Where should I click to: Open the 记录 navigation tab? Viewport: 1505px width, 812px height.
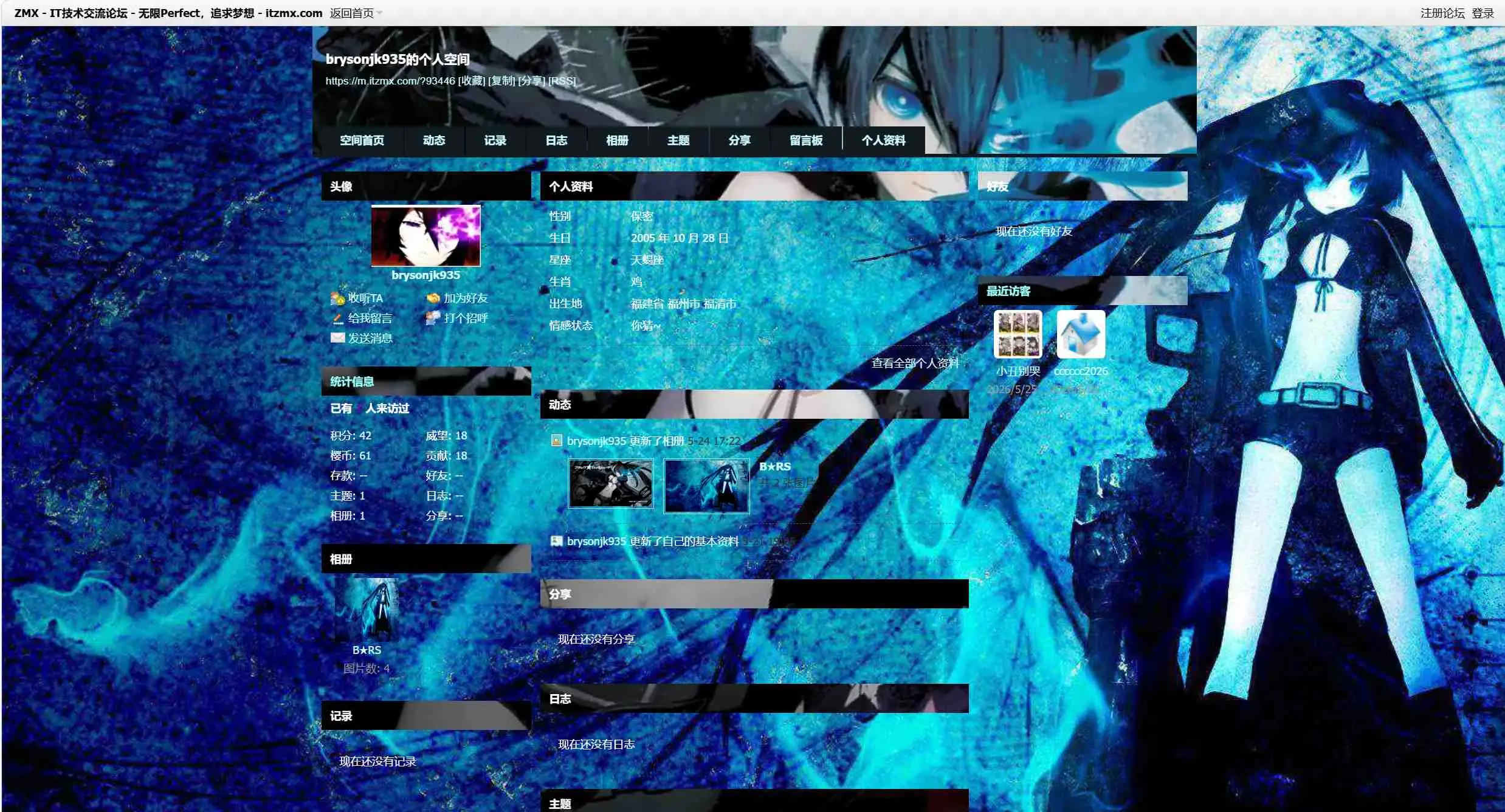495,140
